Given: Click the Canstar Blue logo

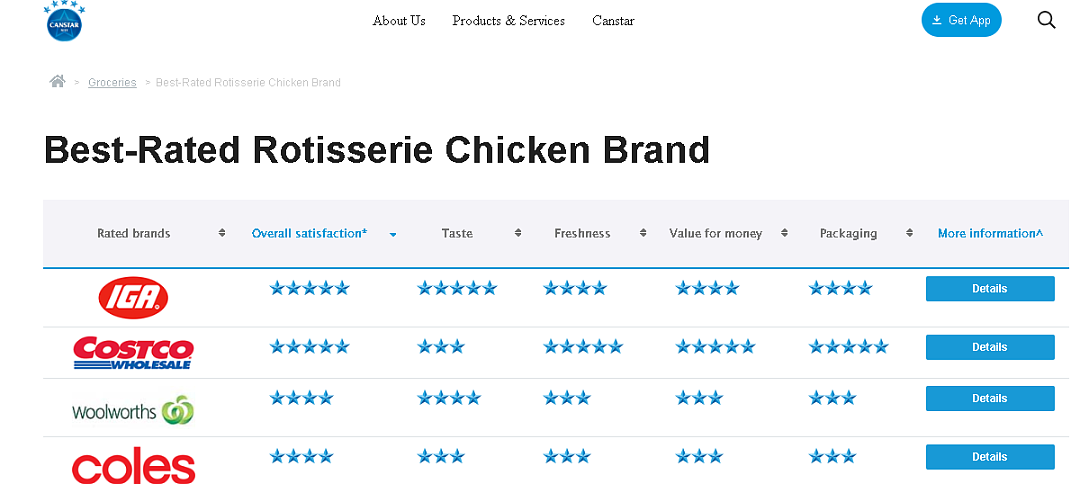Looking at the screenshot, I should (65, 21).
